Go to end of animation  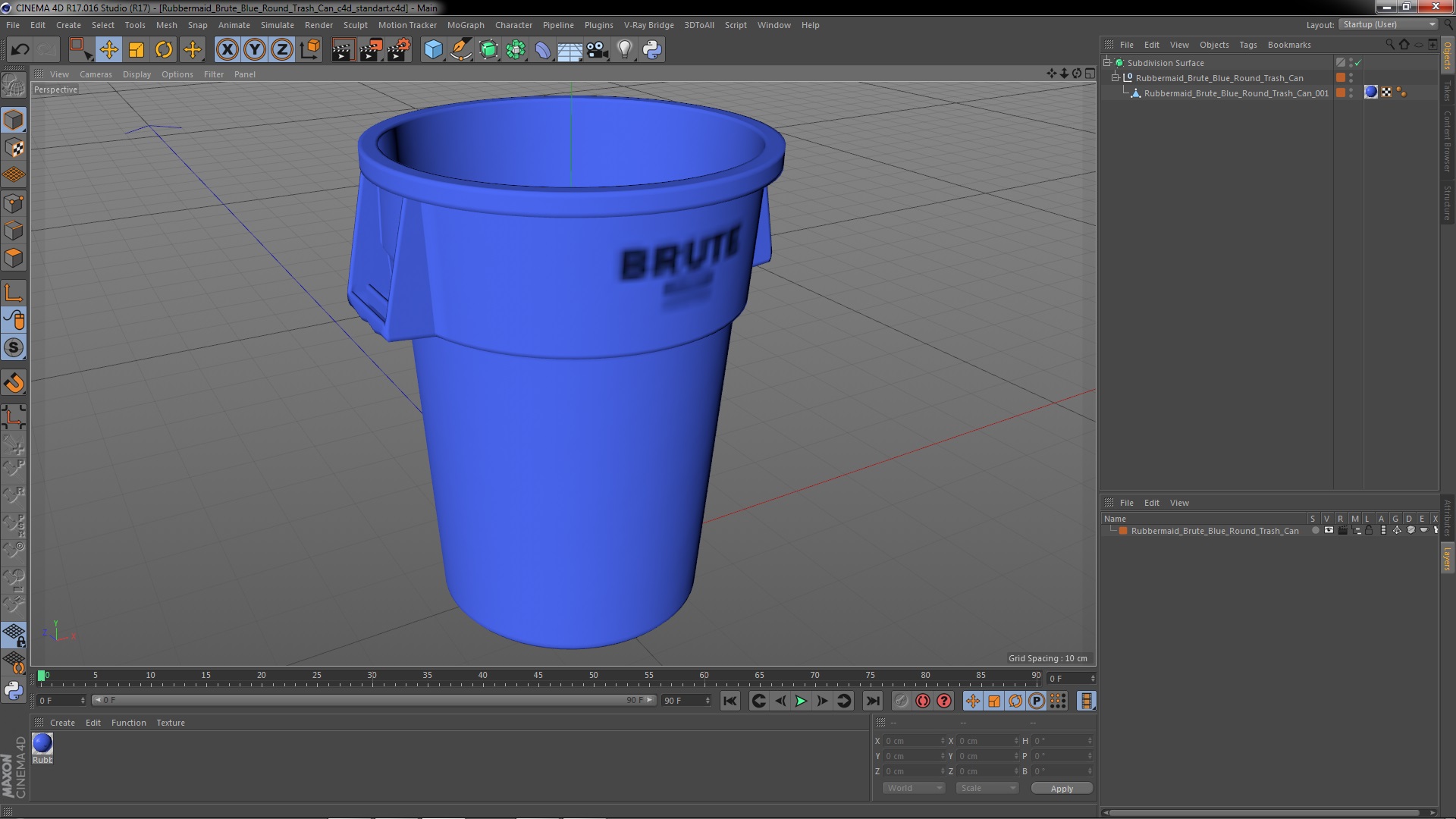[873, 701]
